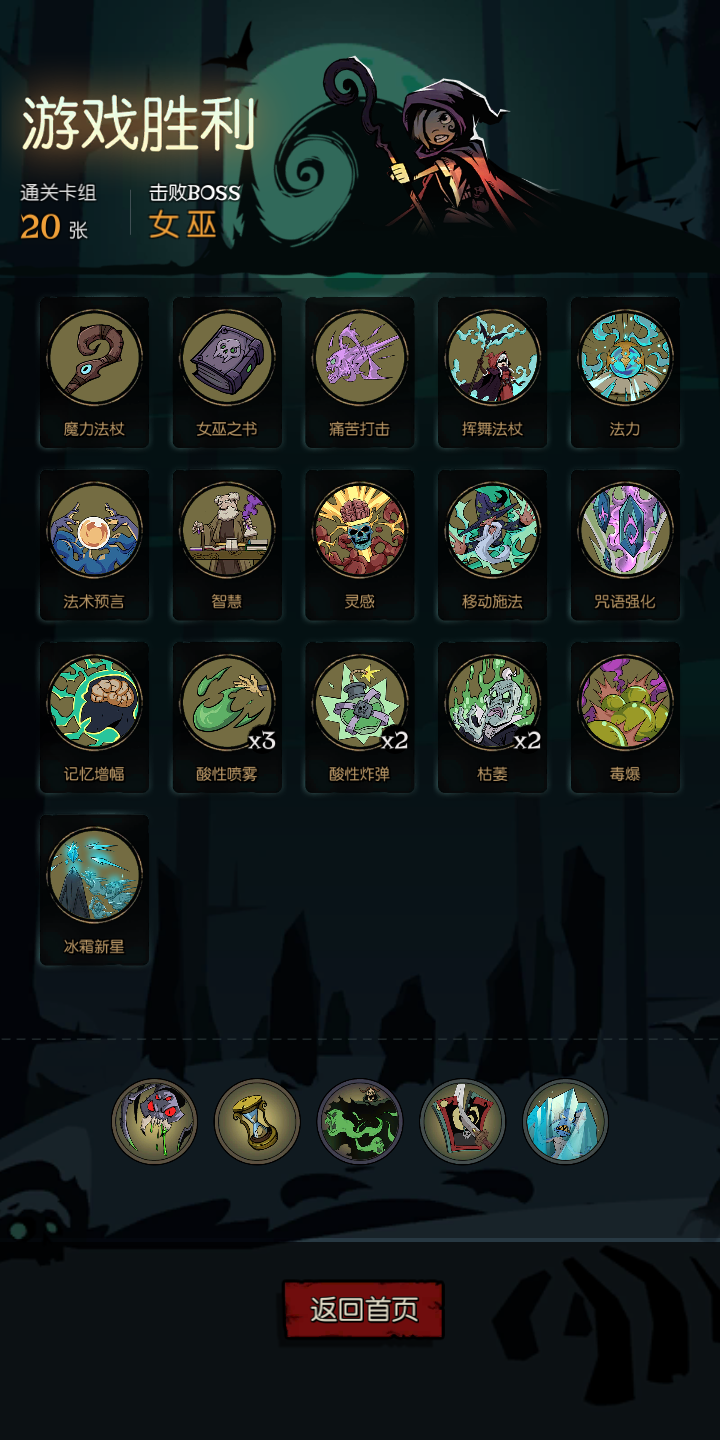The width and height of the screenshot is (720, 1440).
Task: Inspect the frozen ice relic icon
Action: (x=565, y=1121)
